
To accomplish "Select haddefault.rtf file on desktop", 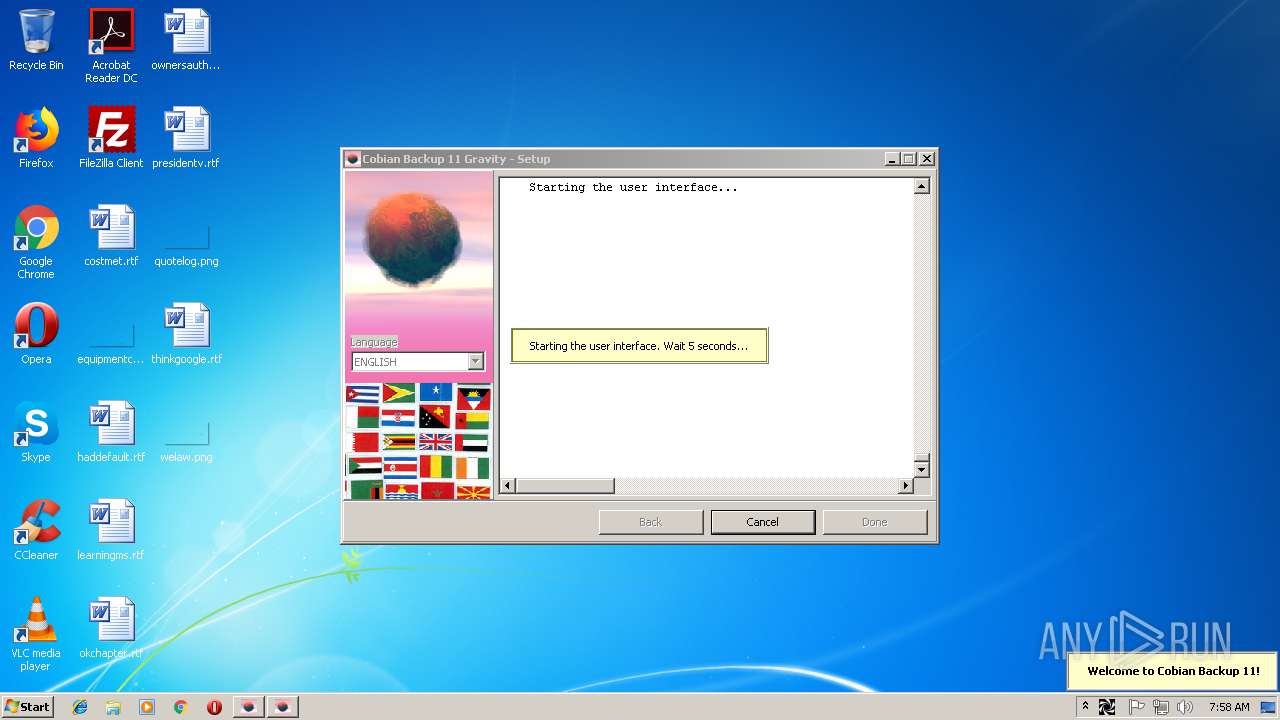I will click(111, 432).
